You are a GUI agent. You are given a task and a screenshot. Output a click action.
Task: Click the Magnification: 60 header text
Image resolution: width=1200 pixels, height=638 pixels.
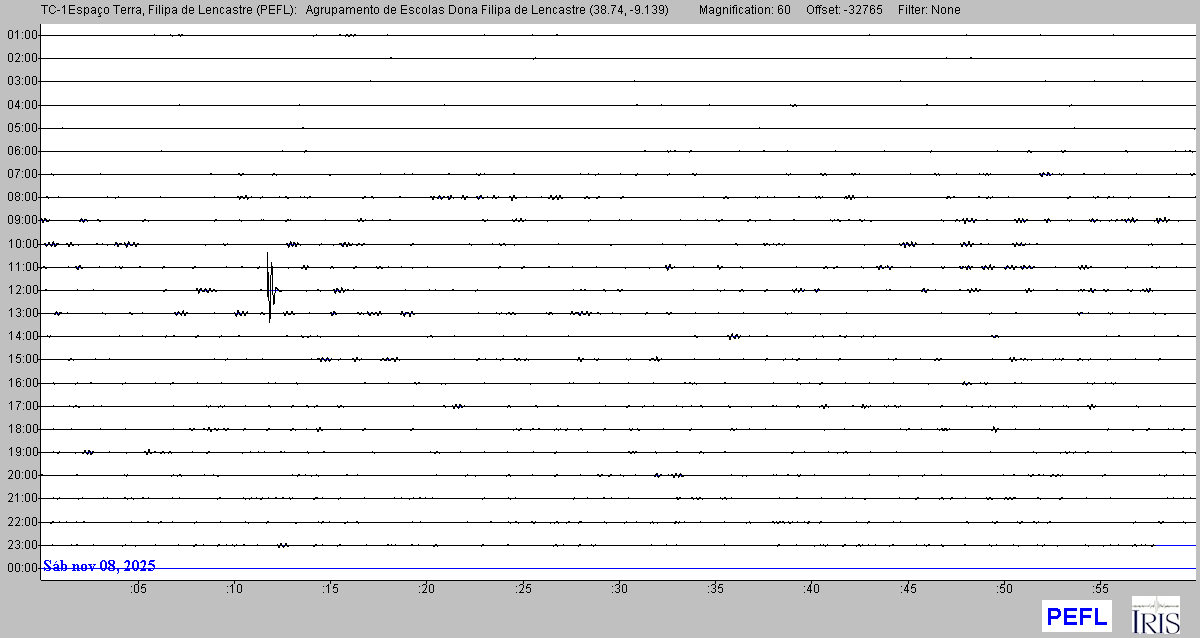pos(744,10)
